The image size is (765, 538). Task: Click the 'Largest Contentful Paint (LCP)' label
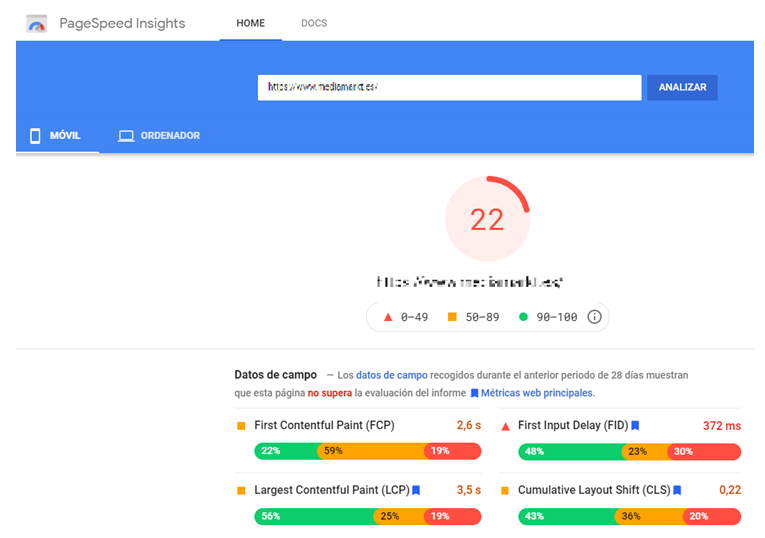(332, 490)
